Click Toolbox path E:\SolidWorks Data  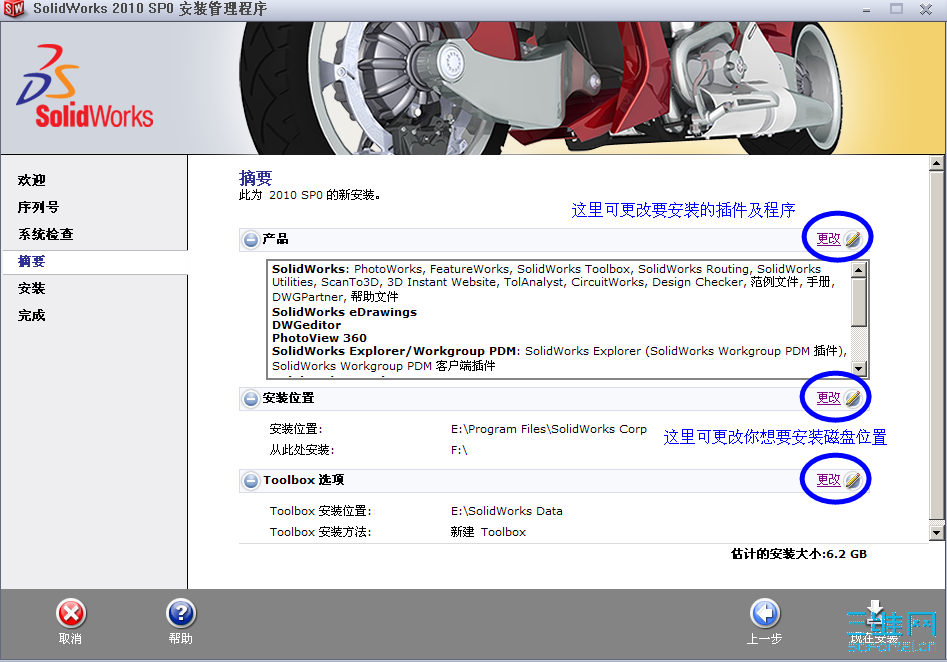[x=507, y=511]
